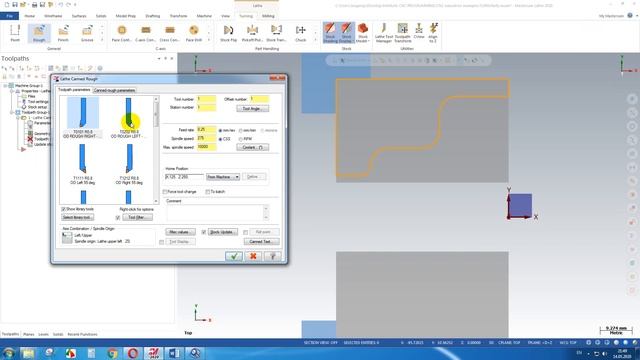Expand the General ribbon gallery arrow
This screenshot has width=640, height=360.
coord(102,40)
